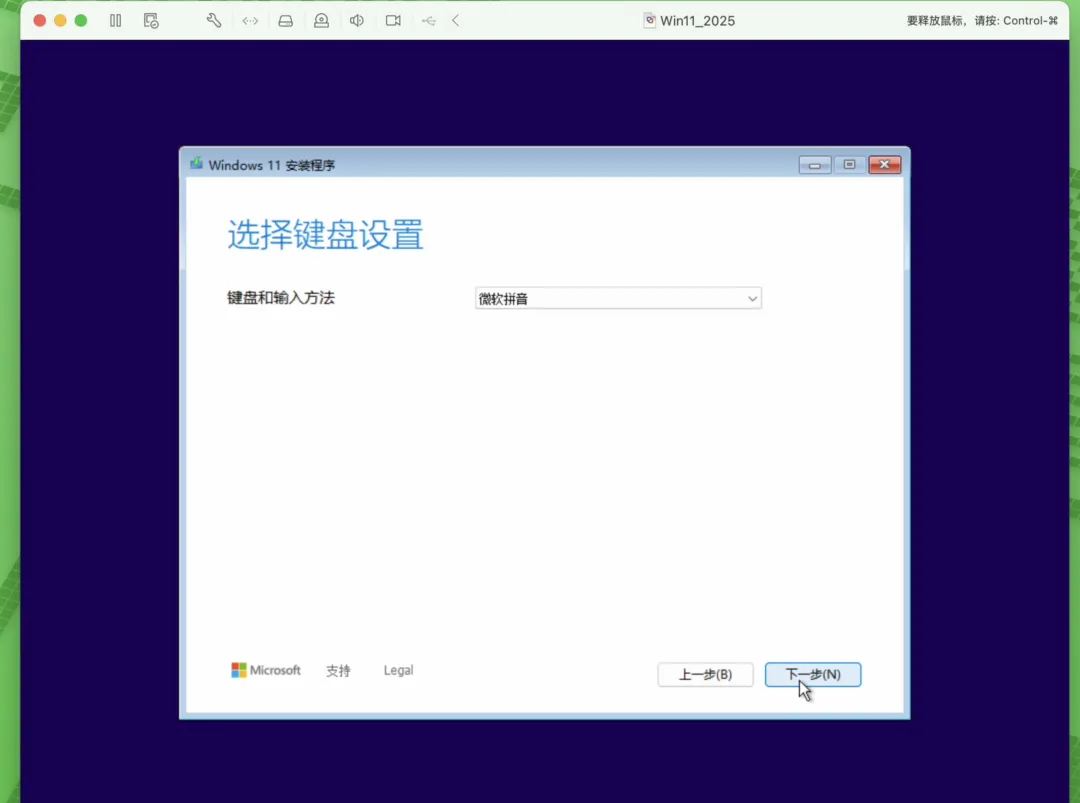Click the network adapter arrows icon
This screenshot has height=803, width=1080.
pyautogui.click(x=250, y=21)
